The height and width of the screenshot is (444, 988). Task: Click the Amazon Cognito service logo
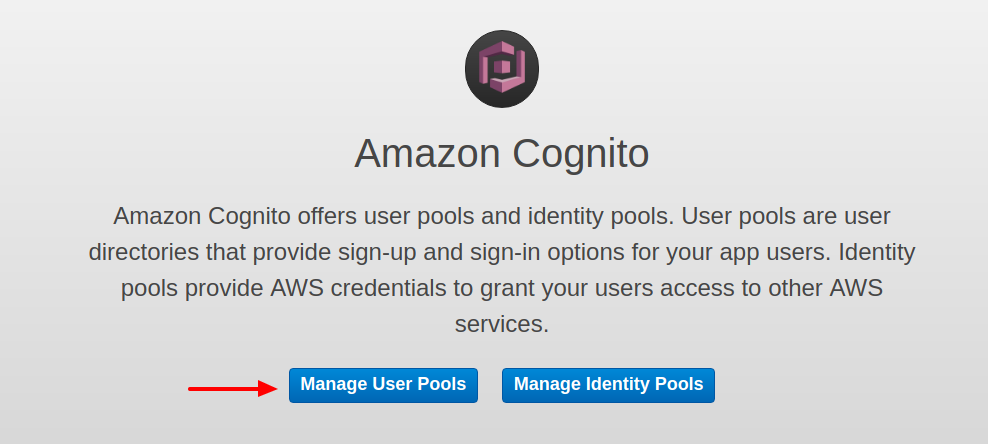[502, 69]
